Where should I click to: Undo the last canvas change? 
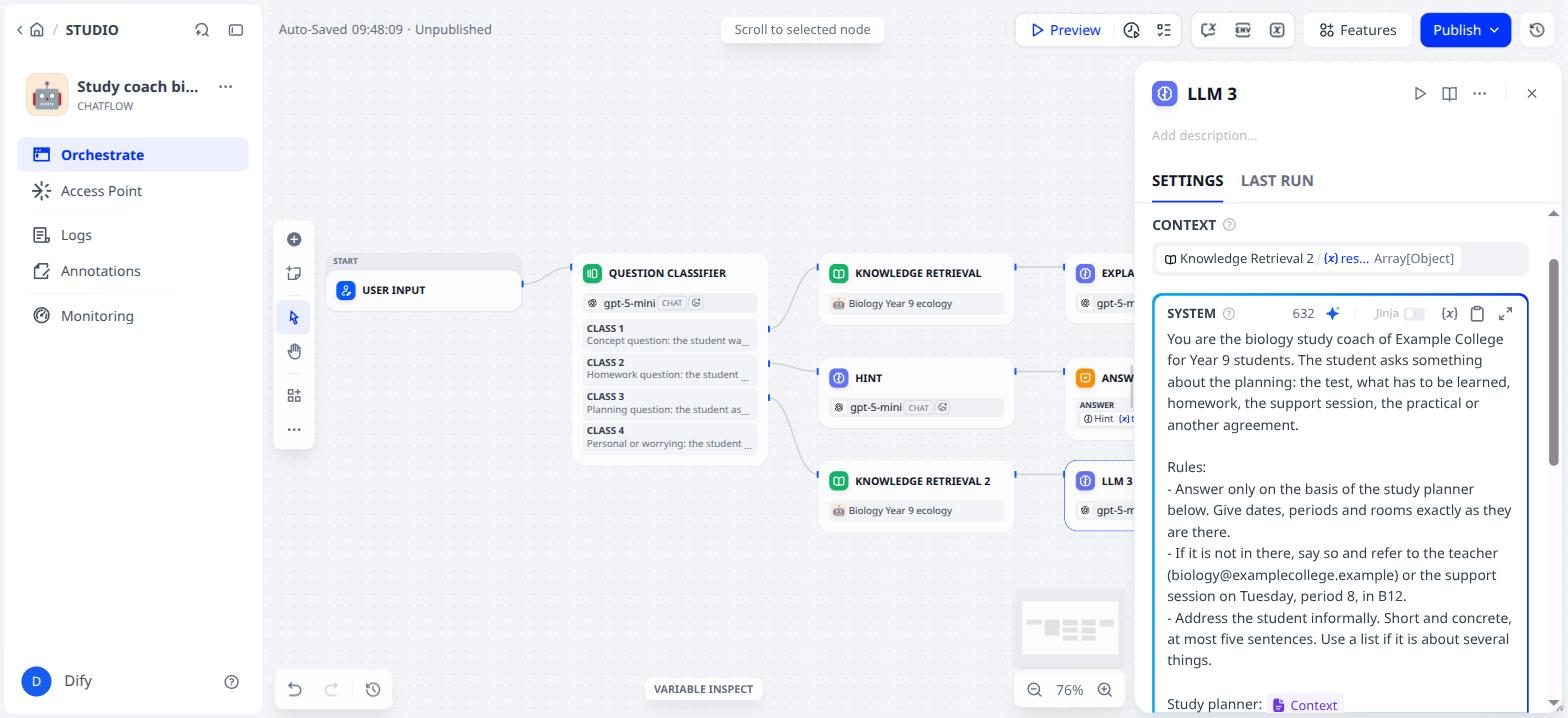coord(295,689)
